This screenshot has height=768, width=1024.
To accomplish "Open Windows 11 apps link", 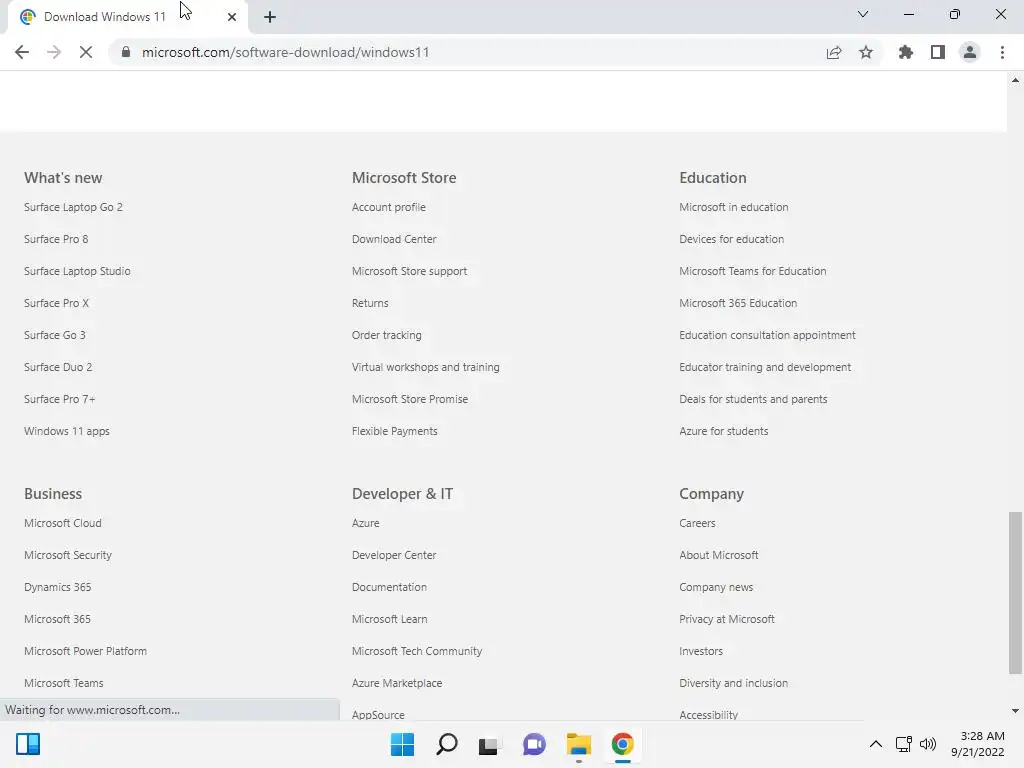I will pyautogui.click(x=67, y=431).
